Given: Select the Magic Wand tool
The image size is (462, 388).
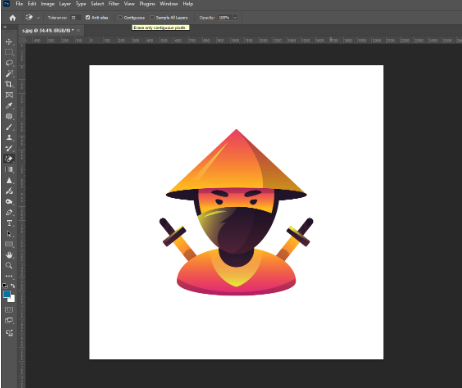Looking at the screenshot, I should pos(9,74).
